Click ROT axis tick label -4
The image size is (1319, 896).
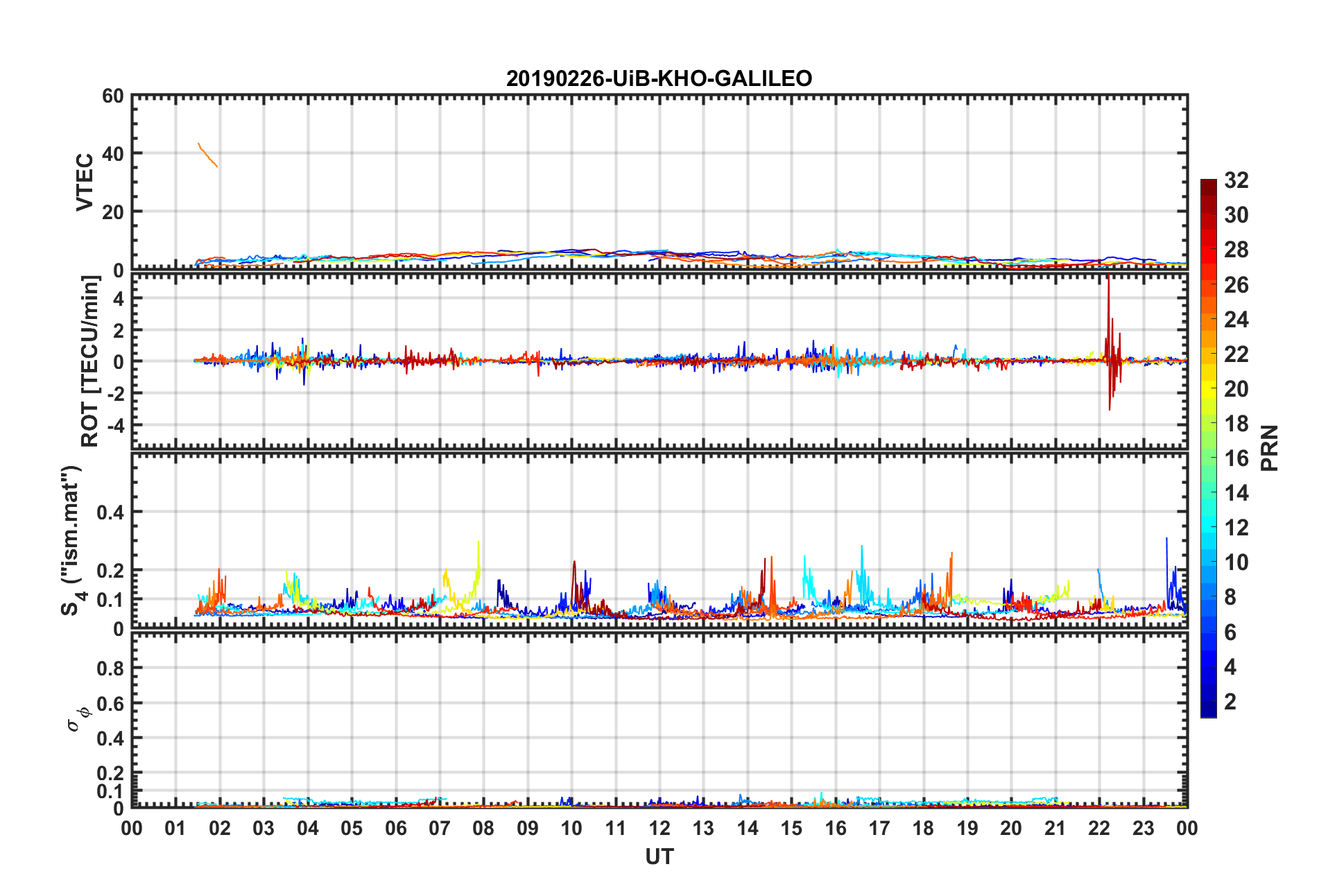[x=115, y=424]
